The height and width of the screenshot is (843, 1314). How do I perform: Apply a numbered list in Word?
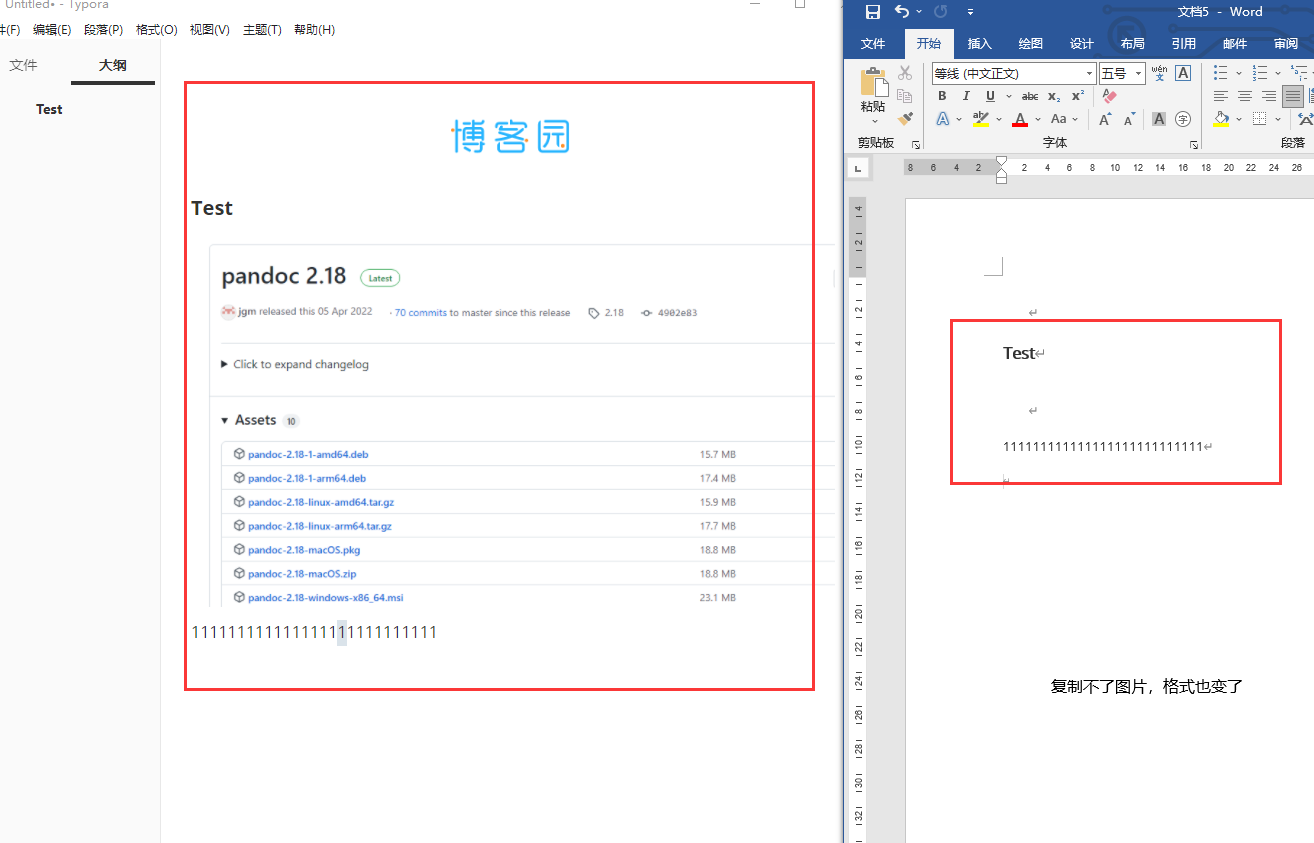tap(1260, 73)
